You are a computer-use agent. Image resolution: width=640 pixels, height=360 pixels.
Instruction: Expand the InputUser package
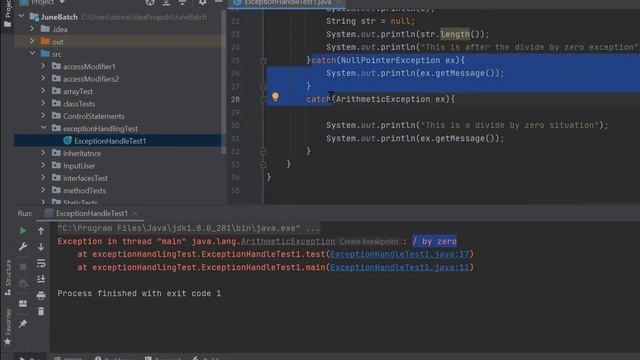[43, 165]
